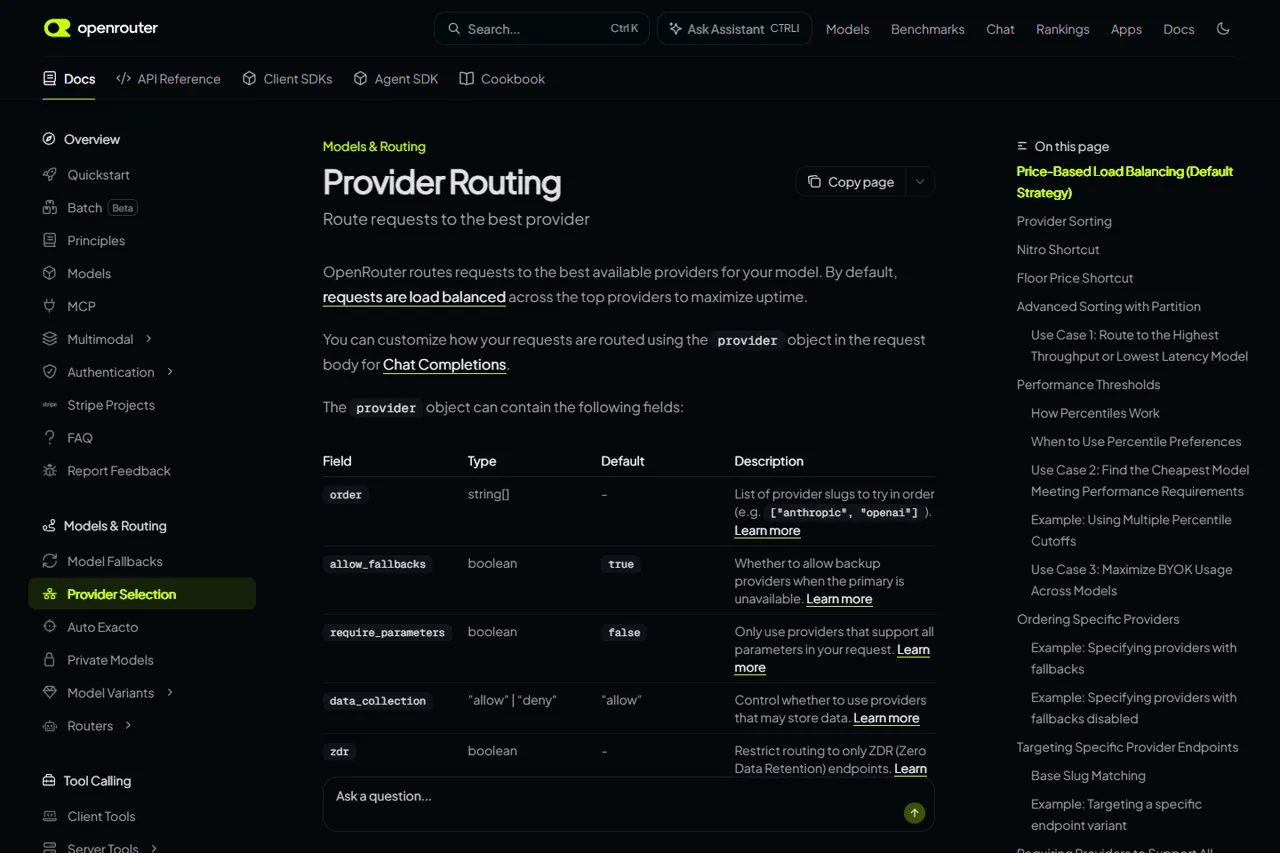
Task: Click the Batch sidebar icon
Action: (50, 208)
